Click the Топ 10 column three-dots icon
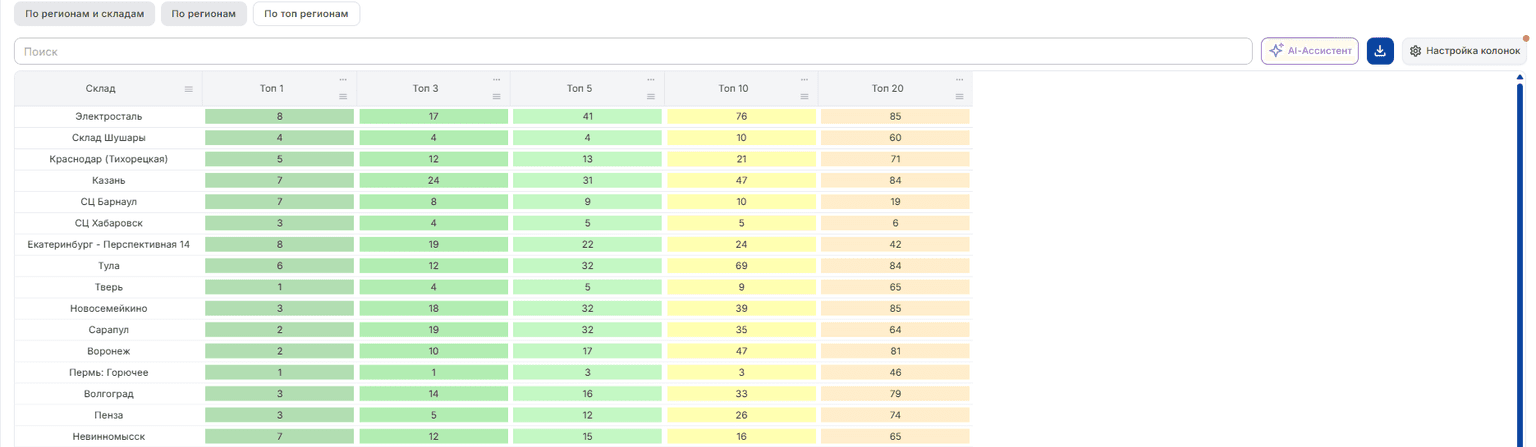Screen dimensions: 1536x447 805,79
